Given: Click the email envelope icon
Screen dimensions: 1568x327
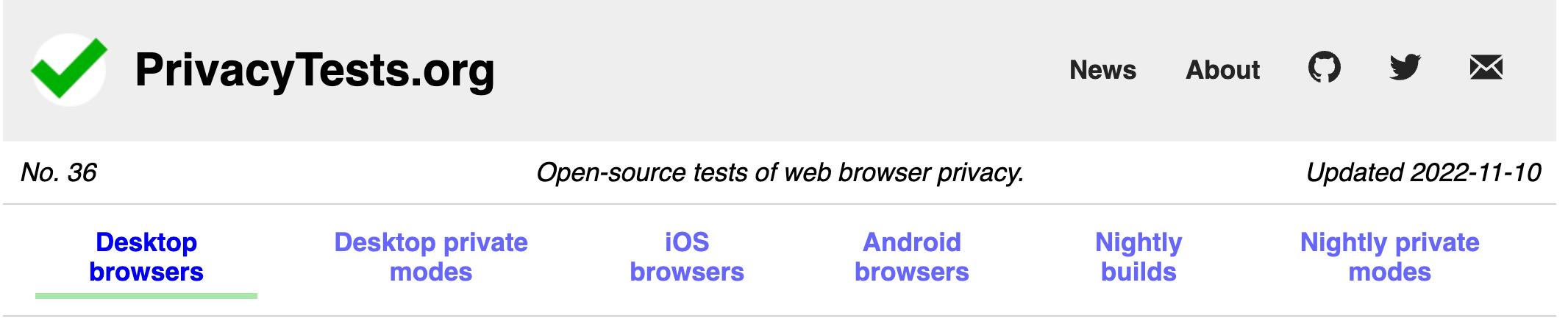Looking at the screenshot, I should (x=1486, y=68).
